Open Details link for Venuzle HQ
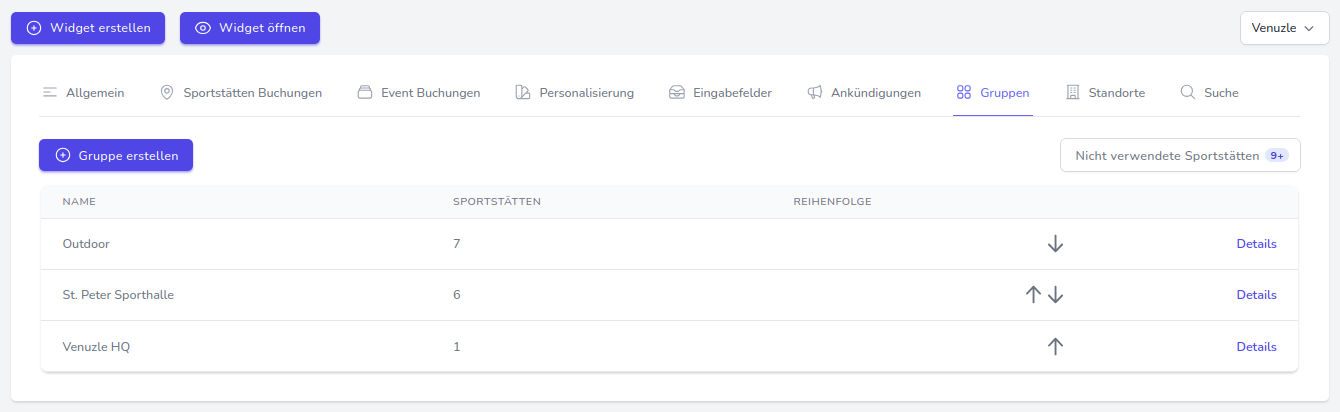Screen dimensions: 1340x412 [x=1256, y=347]
